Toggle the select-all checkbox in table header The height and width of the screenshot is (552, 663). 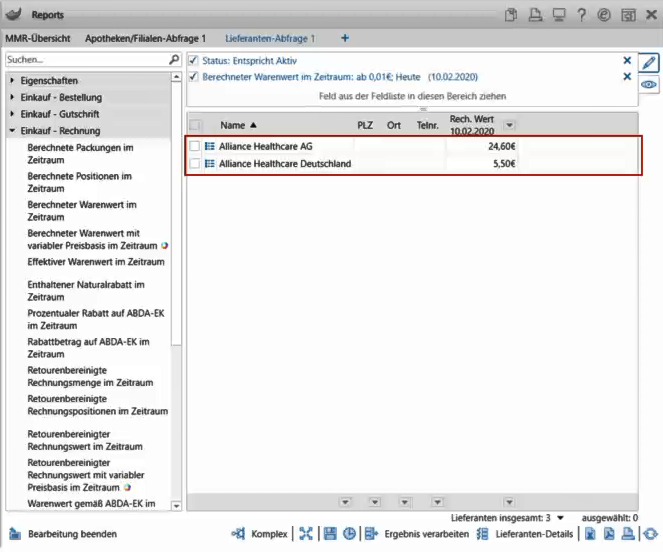point(195,125)
